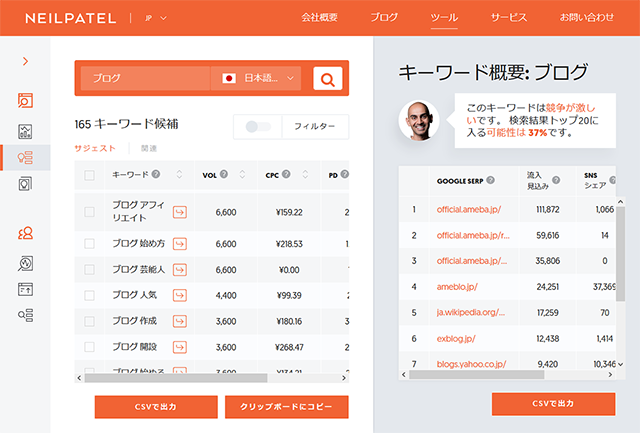Screen dimensions: 640x433
Task: Open the browser window upload sidebar icon
Action: (x=25, y=289)
